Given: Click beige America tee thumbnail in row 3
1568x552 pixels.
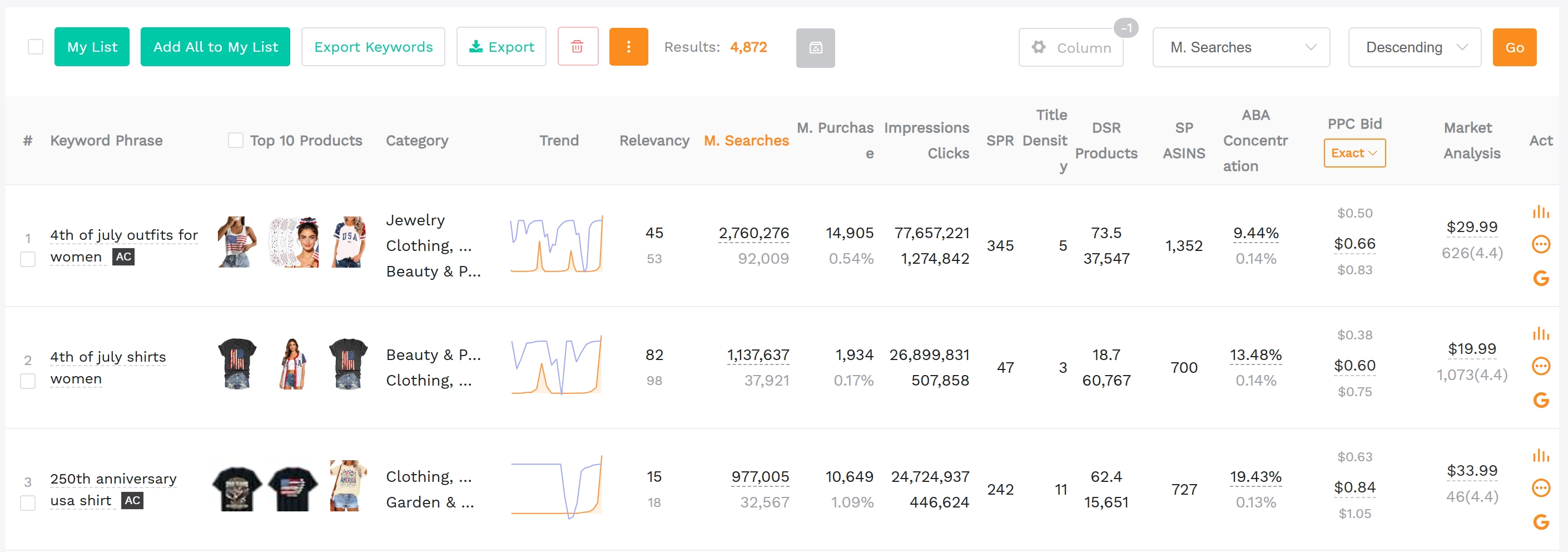Looking at the screenshot, I should (x=349, y=486).
